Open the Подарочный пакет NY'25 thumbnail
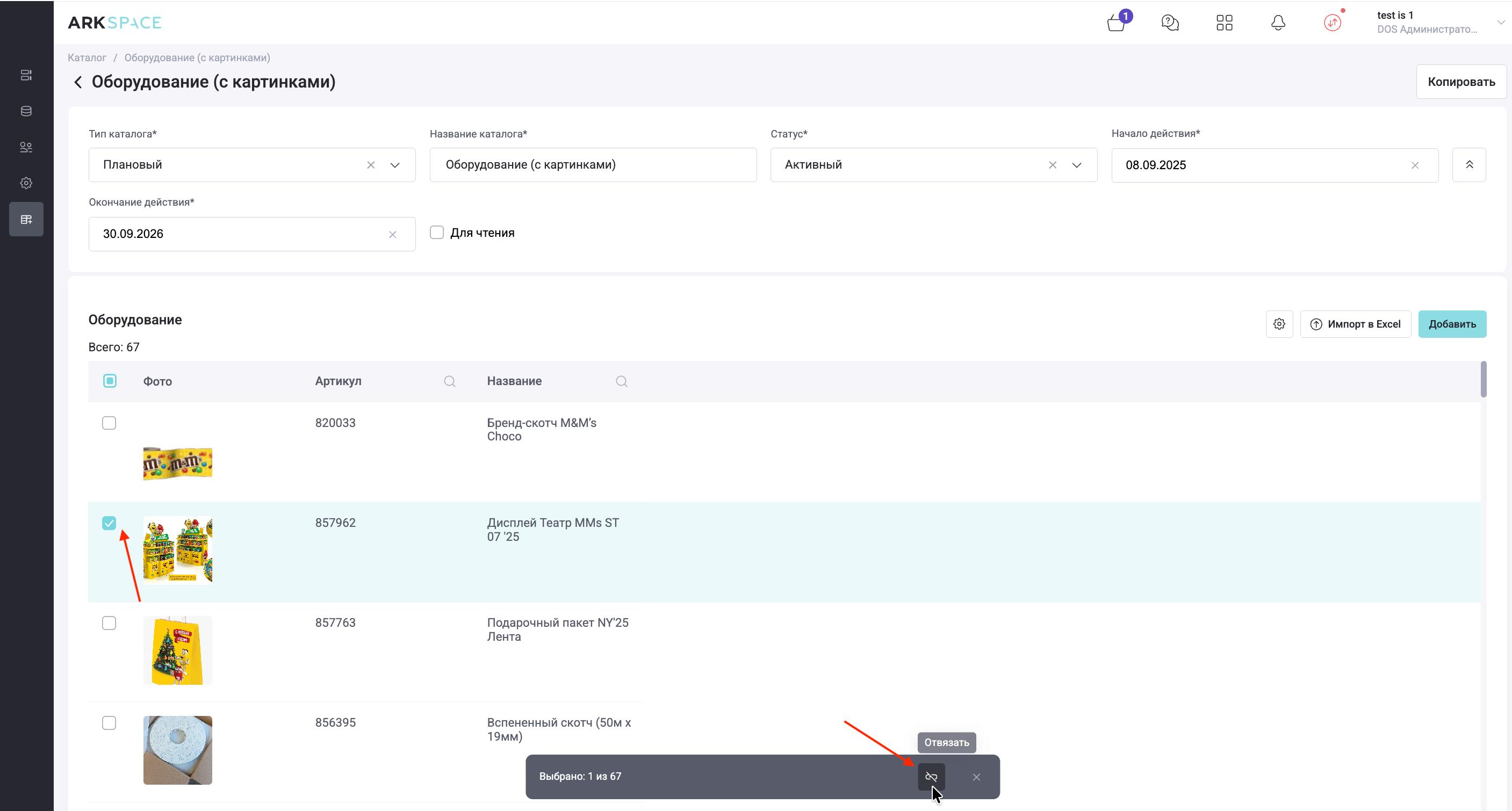Viewport: 1512px width, 811px height. pos(177,650)
